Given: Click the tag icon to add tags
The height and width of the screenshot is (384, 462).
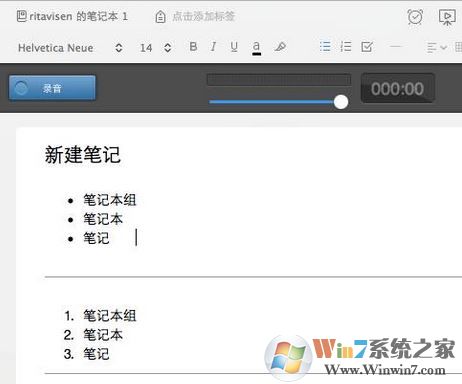Looking at the screenshot, I should point(160,16).
